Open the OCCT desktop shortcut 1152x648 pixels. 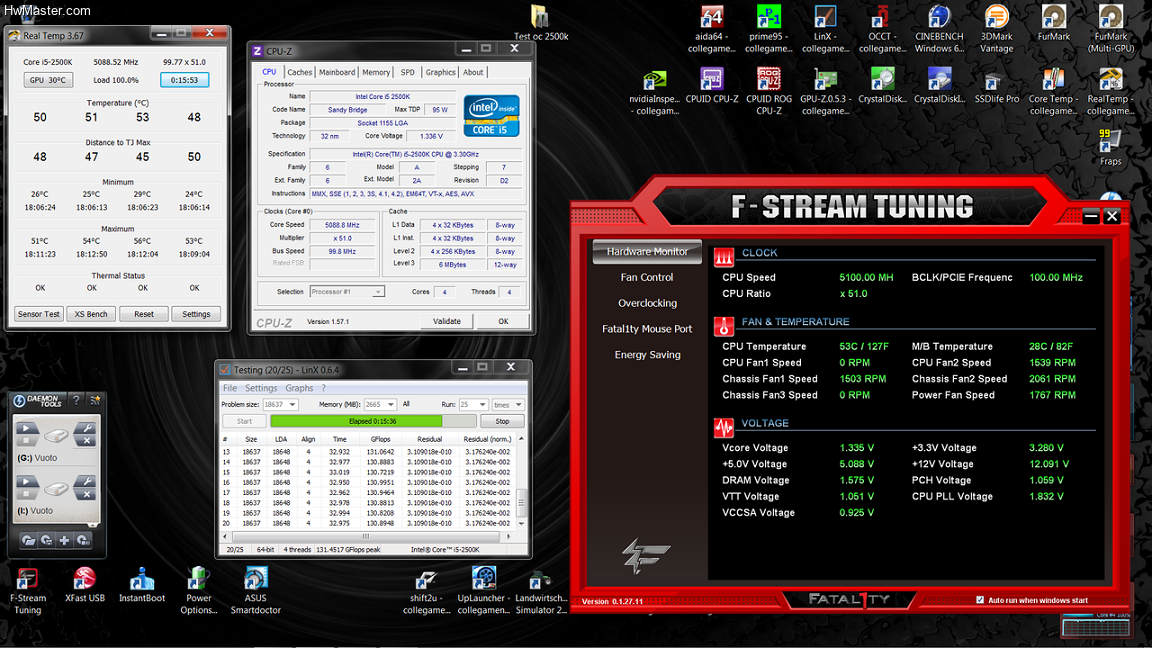tap(882, 29)
